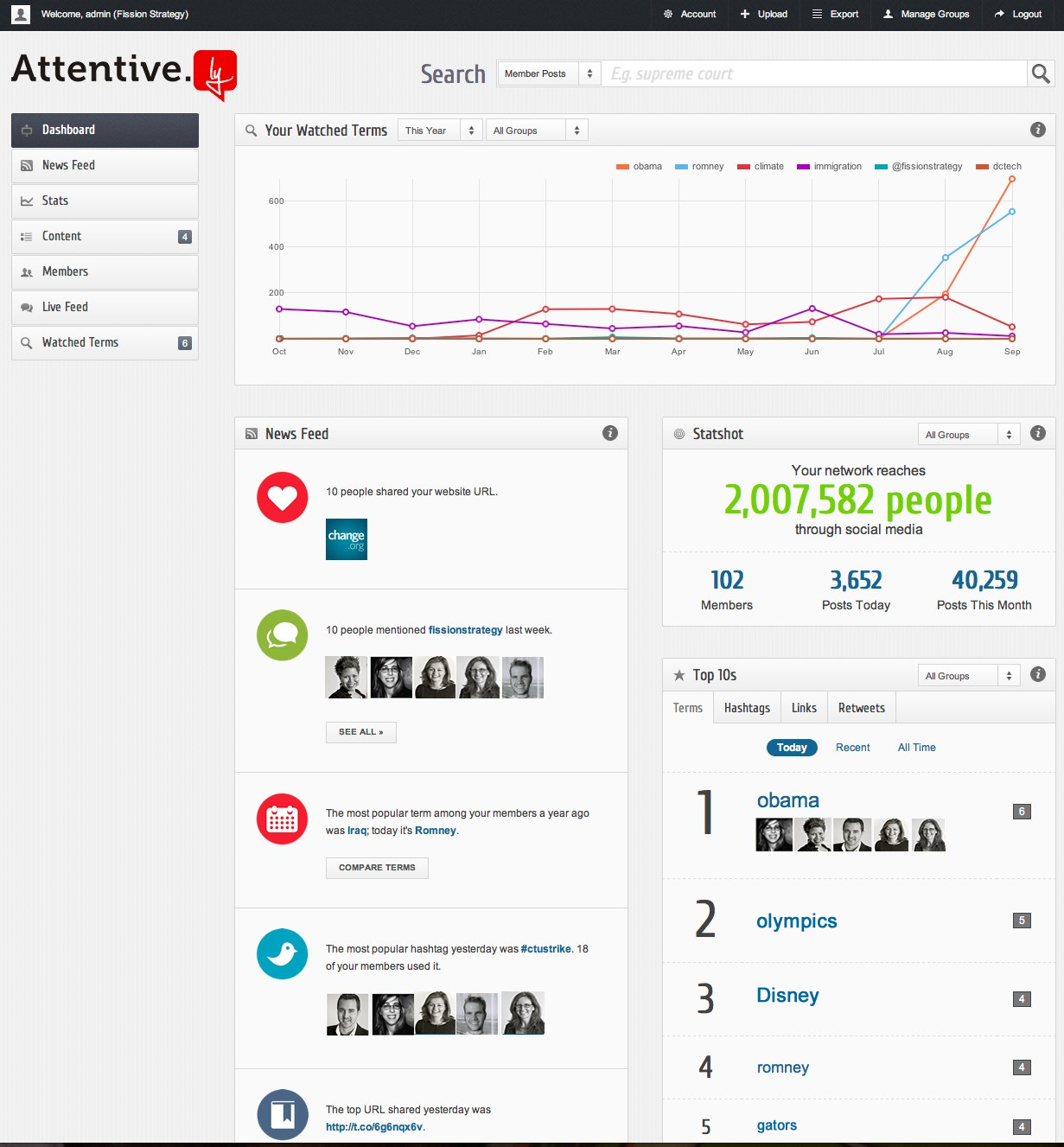Open the Account menu item
The height and width of the screenshot is (1147, 1064).
click(x=690, y=14)
